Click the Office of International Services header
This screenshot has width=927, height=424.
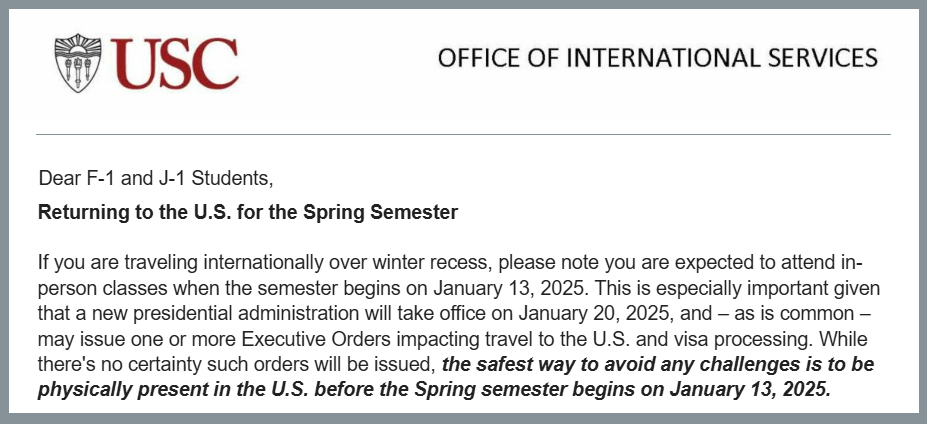tap(657, 57)
